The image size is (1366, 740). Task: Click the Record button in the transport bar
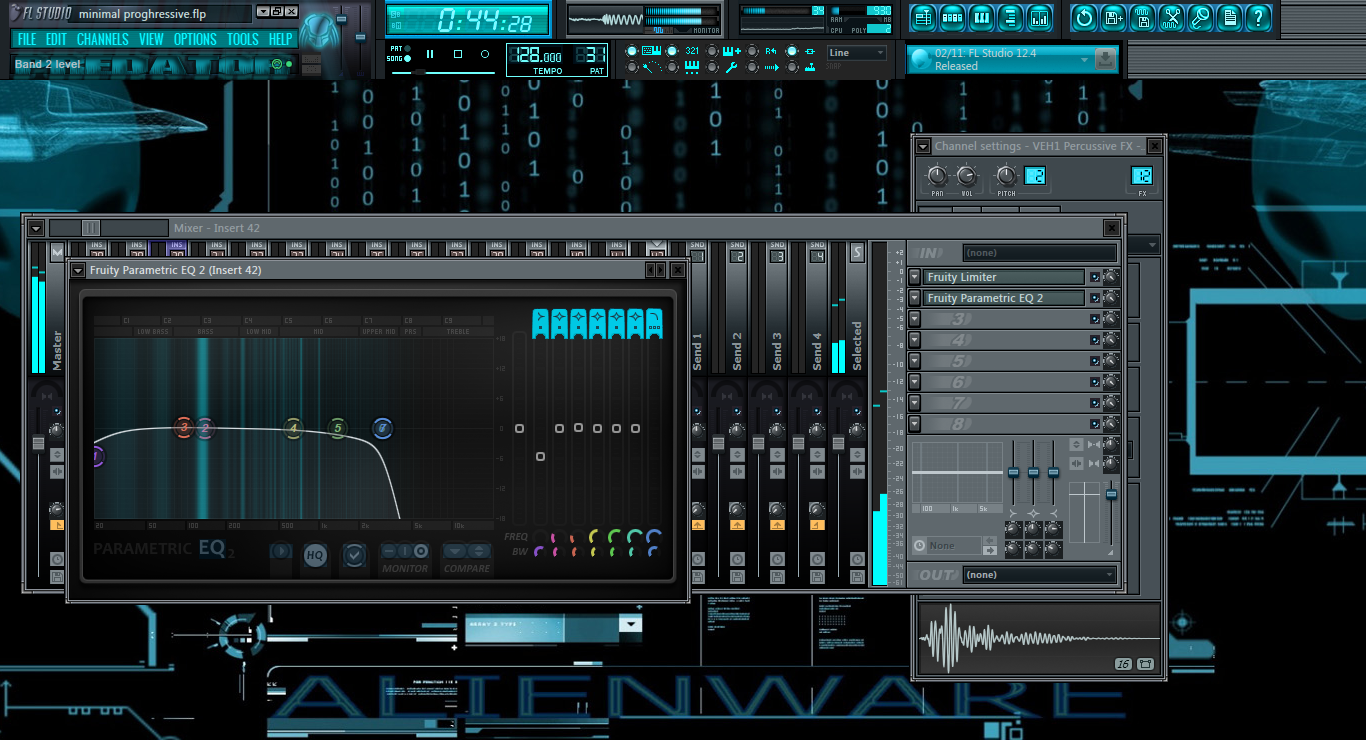(485, 54)
